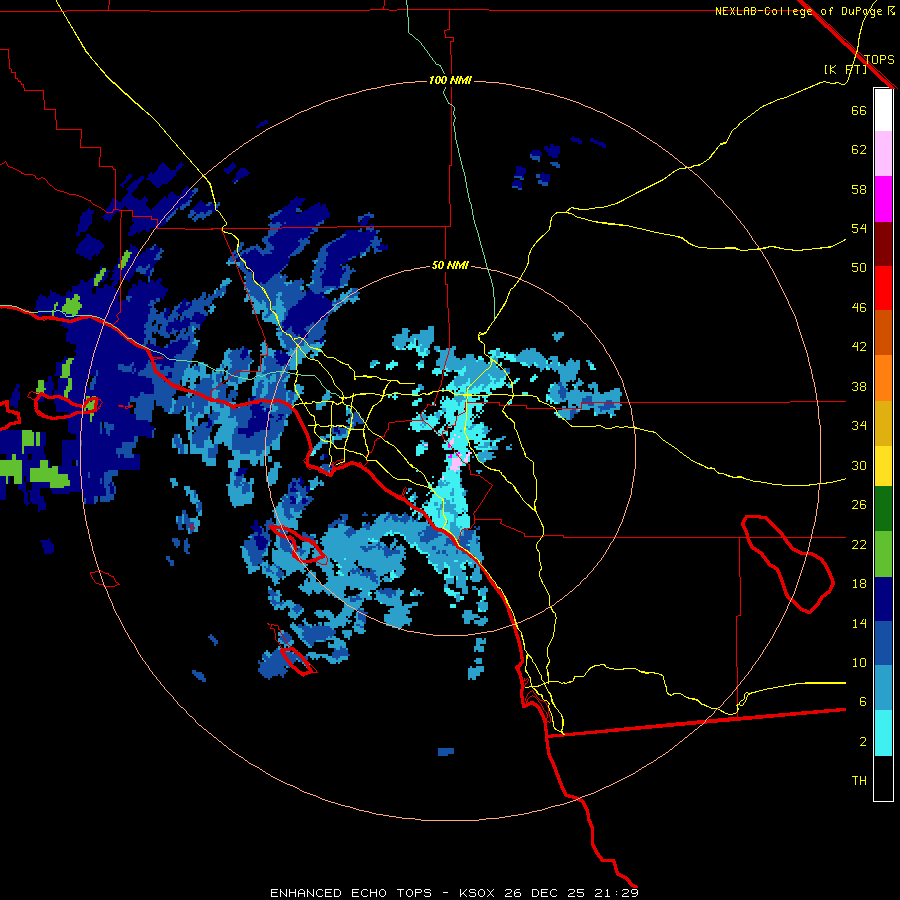Click the black TH swatch at scale bottom
This screenshot has height=900, width=900.
[x=883, y=778]
